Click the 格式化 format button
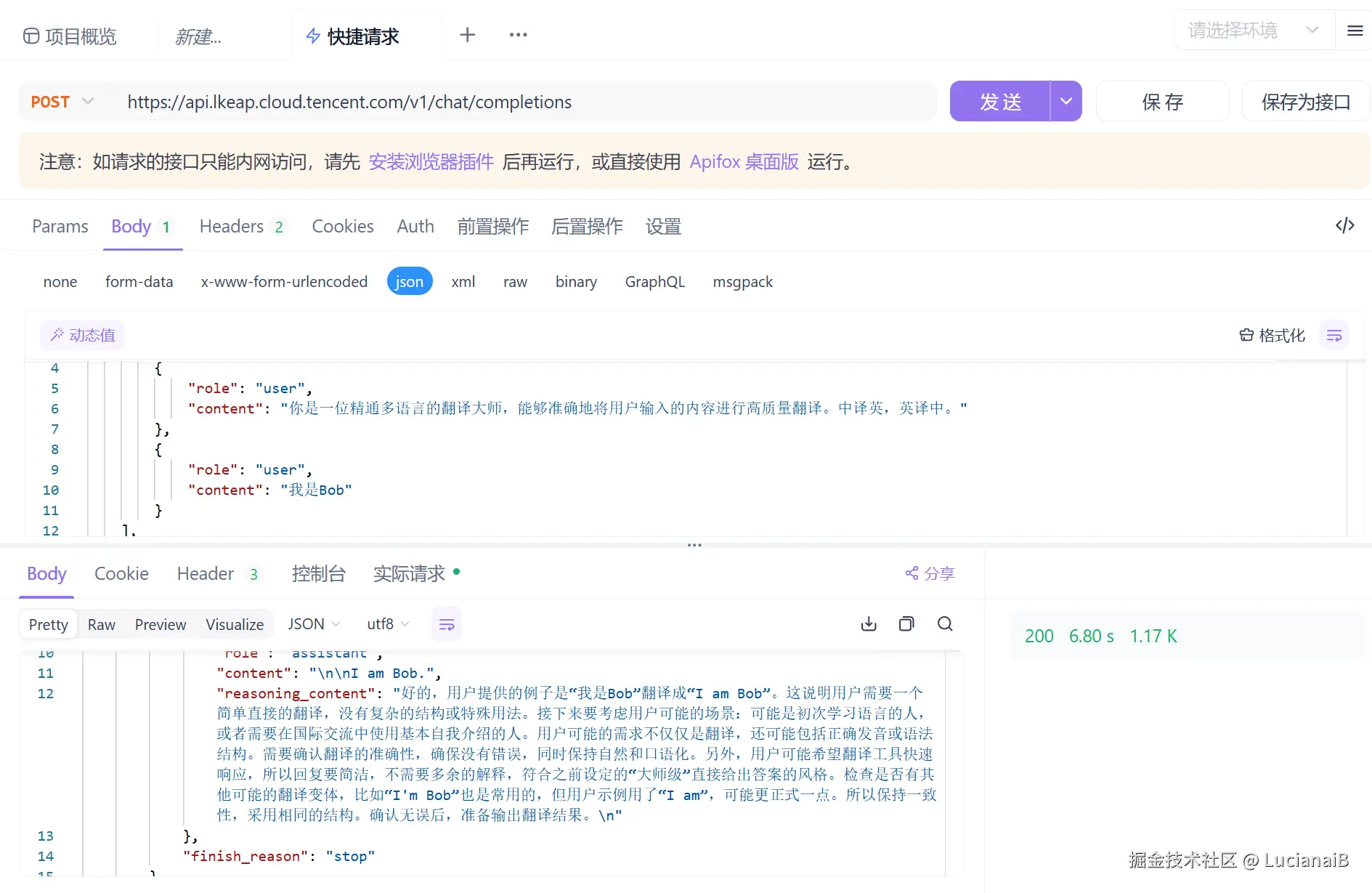The image size is (1372, 893). click(1272, 335)
